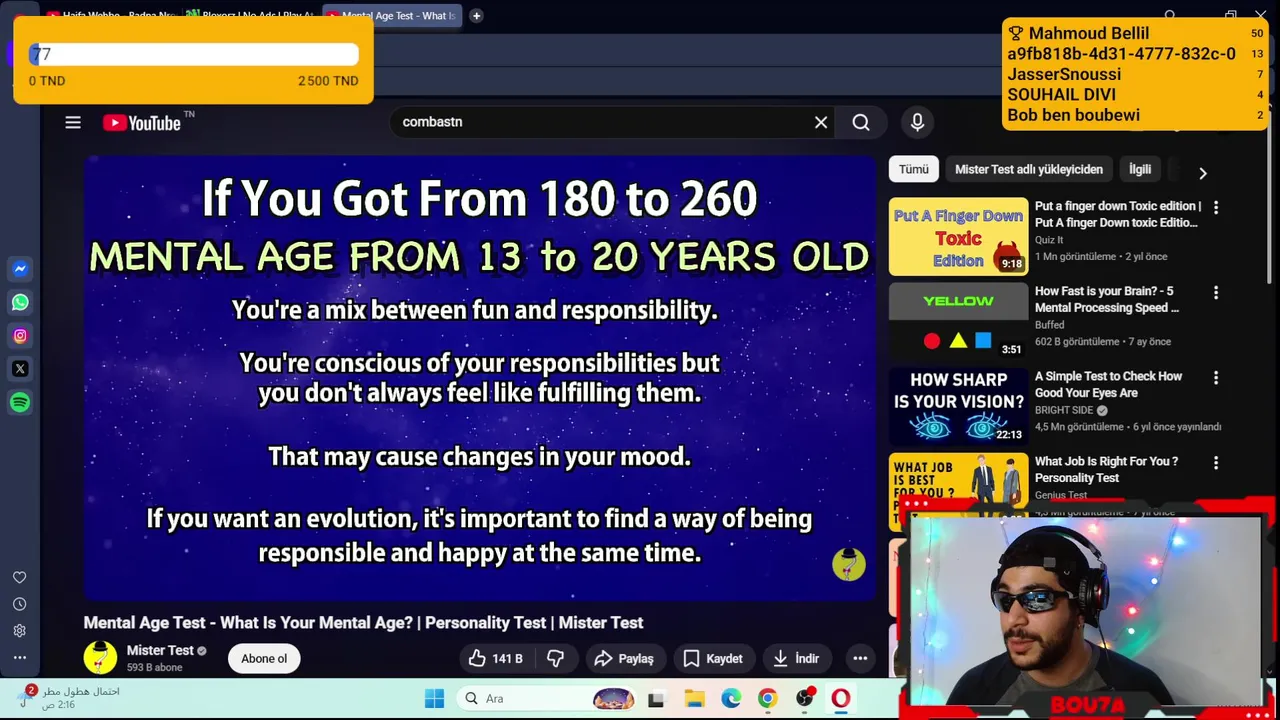This screenshot has height=720, width=1280.
Task: Open the weather widget on the taskbar
Action: [x=68, y=698]
